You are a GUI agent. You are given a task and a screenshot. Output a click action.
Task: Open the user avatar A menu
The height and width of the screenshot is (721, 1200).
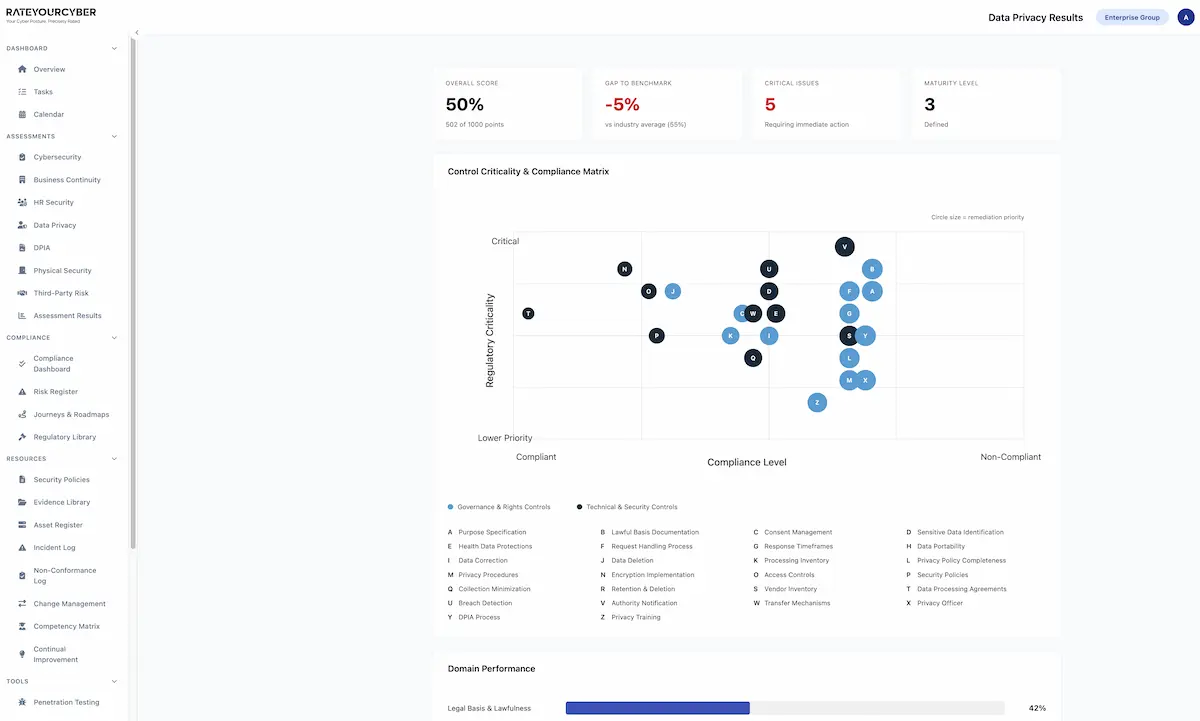tap(1184, 17)
